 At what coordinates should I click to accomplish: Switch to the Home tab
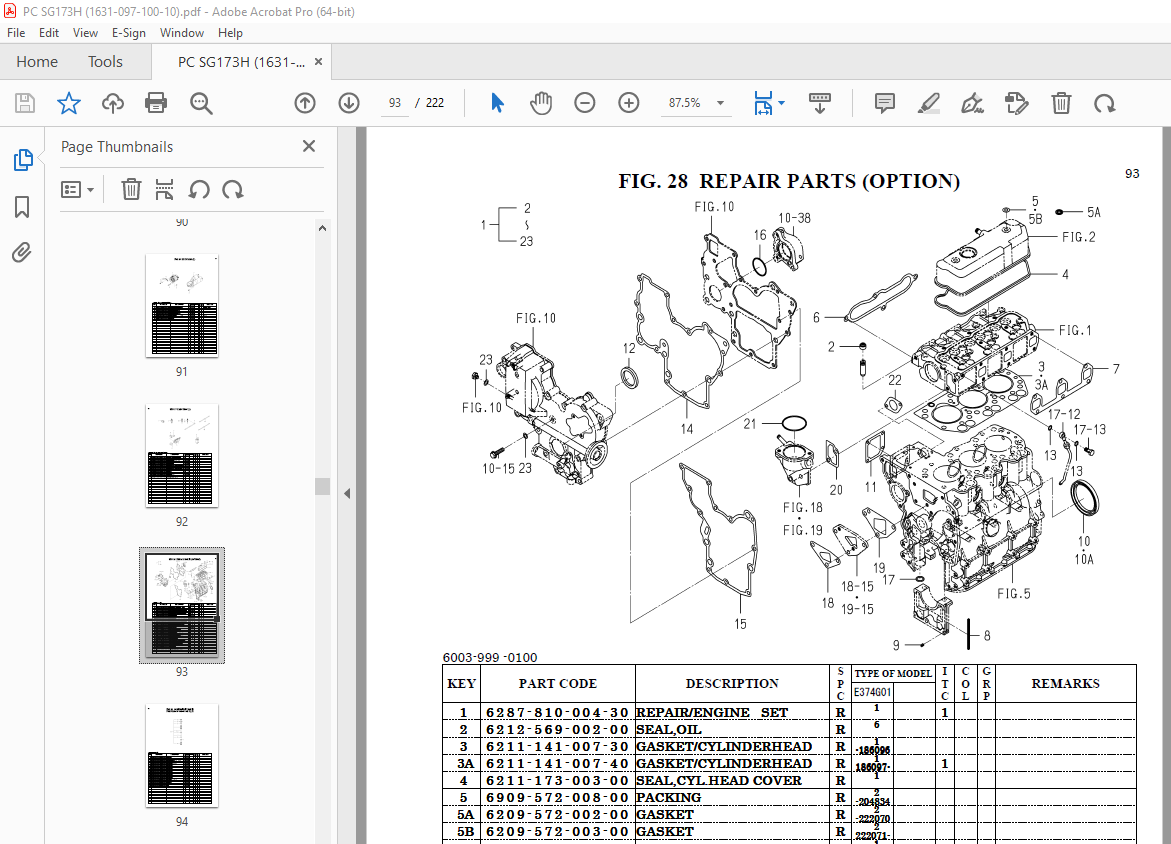click(x=37, y=62)
